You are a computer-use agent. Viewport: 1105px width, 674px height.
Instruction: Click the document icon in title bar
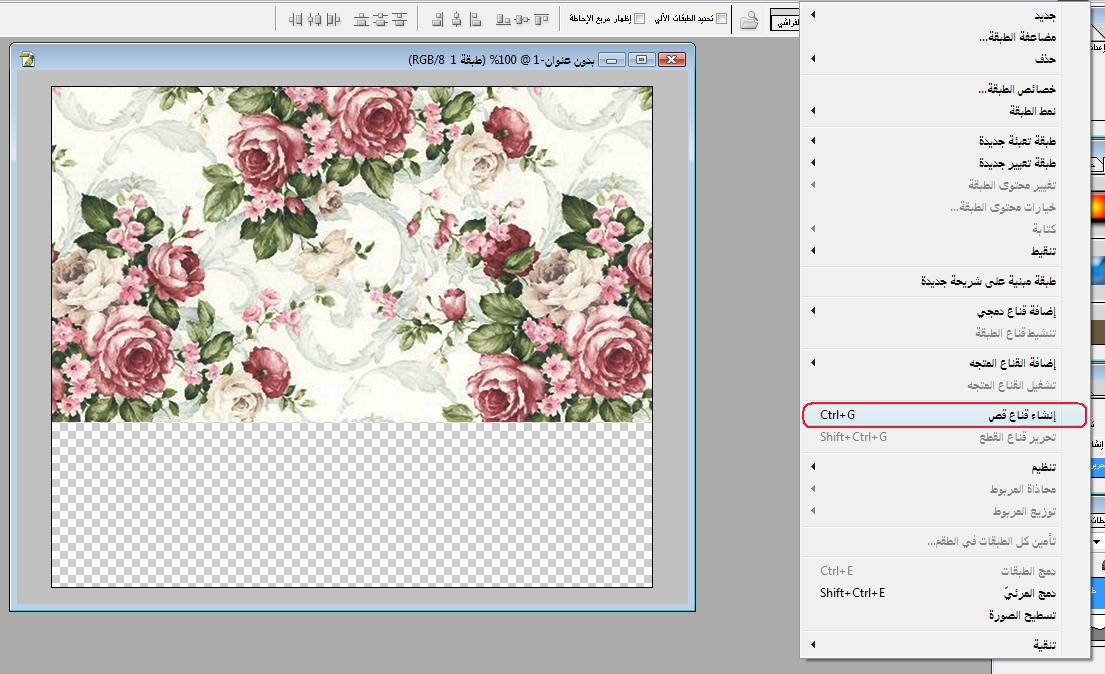coord(28,60)
